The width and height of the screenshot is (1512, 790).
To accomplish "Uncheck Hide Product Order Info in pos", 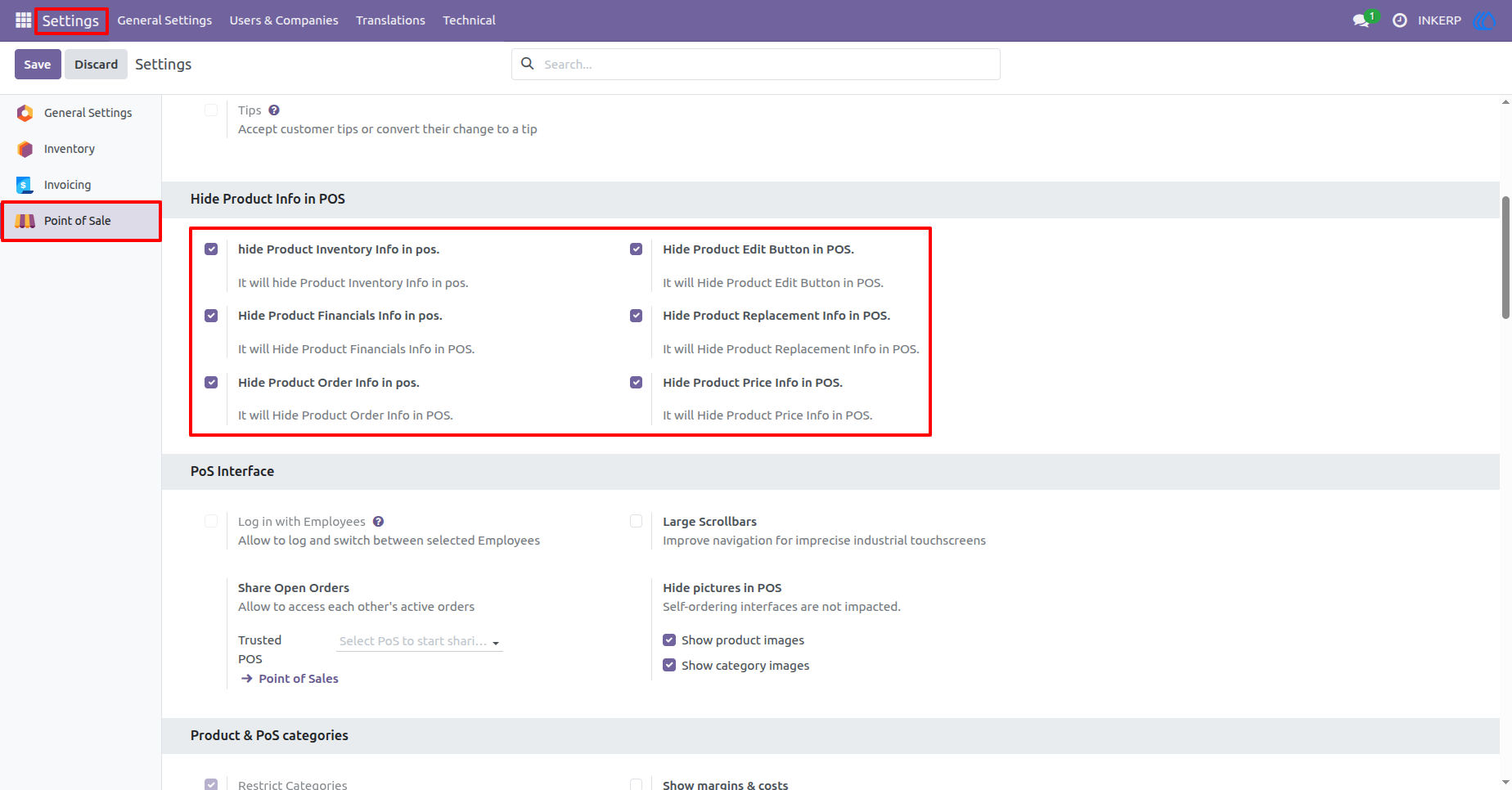I will (211, 382).
